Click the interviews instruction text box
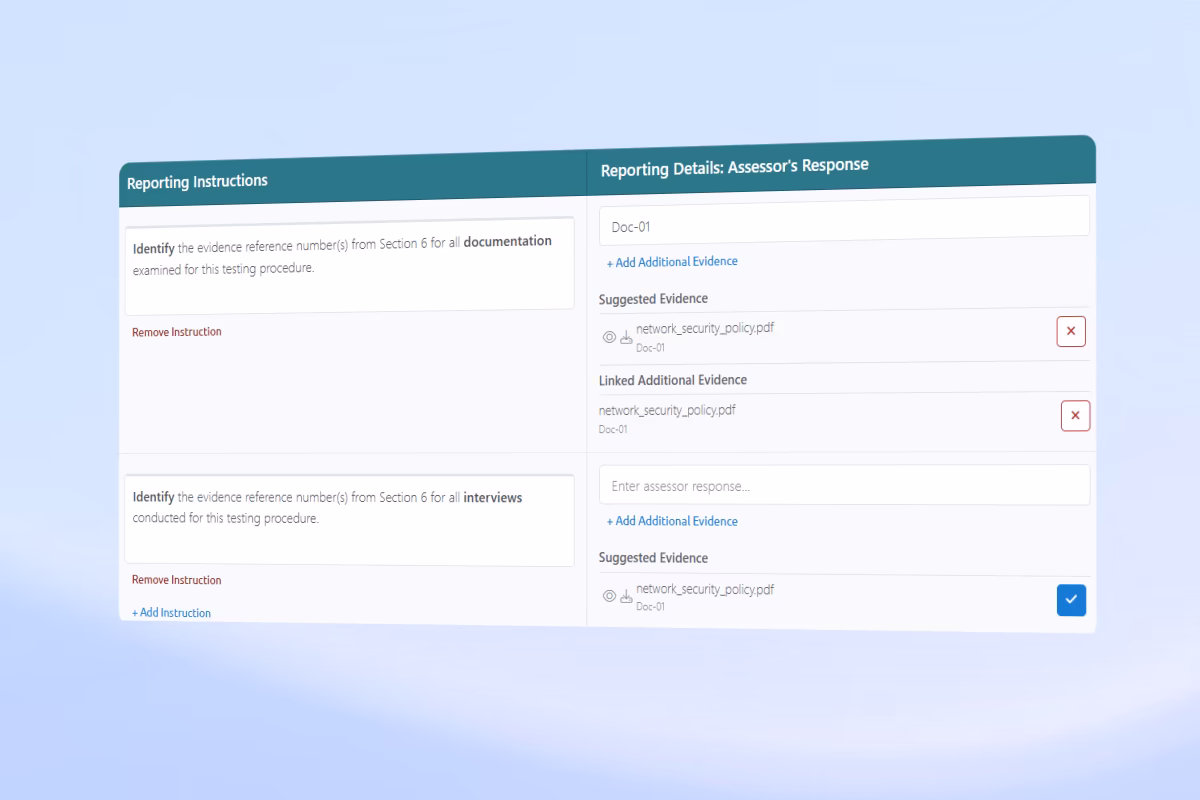The image size is (1200, 800). click(349, 520)
